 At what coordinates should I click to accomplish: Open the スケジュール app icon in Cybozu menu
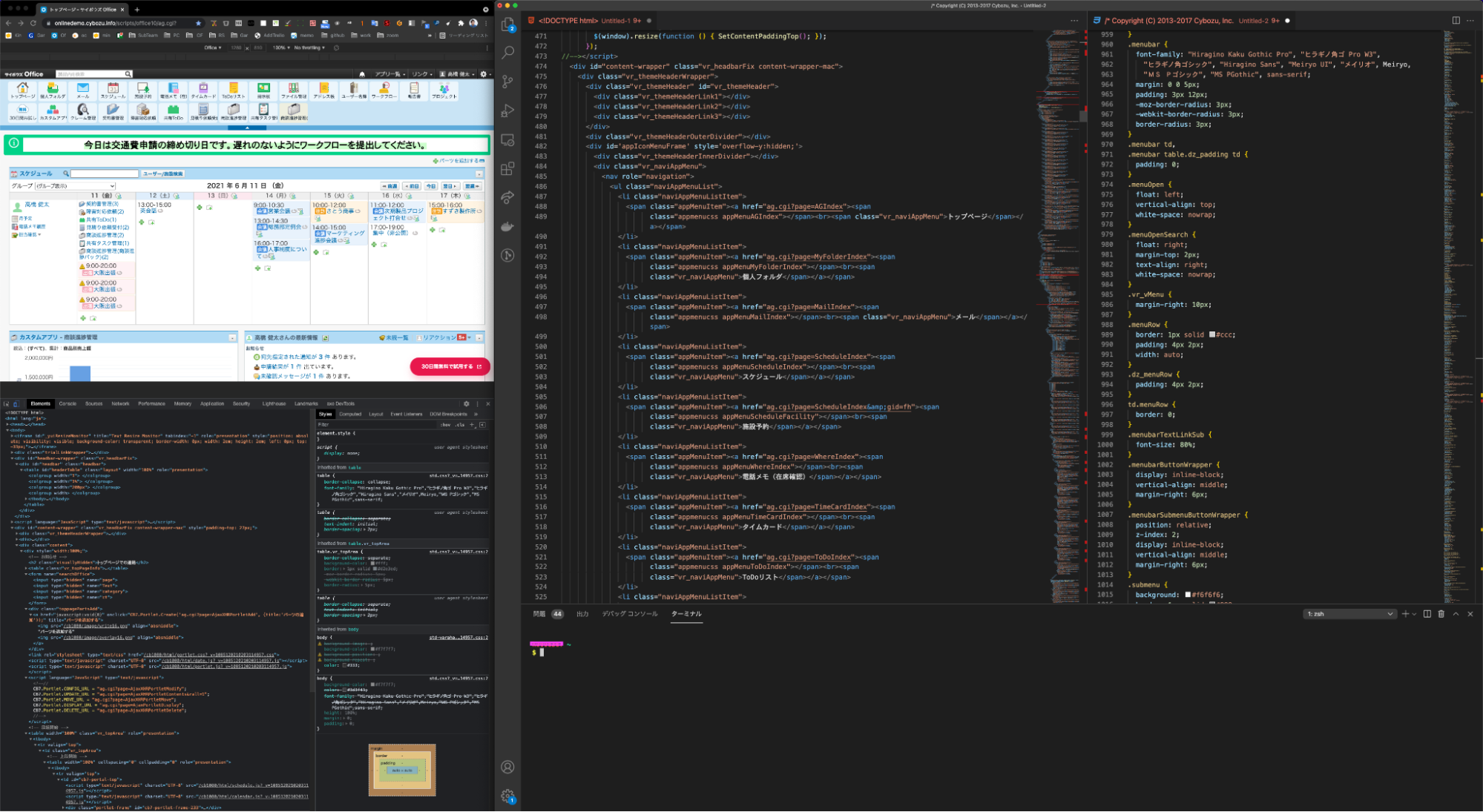pos(113,91)
